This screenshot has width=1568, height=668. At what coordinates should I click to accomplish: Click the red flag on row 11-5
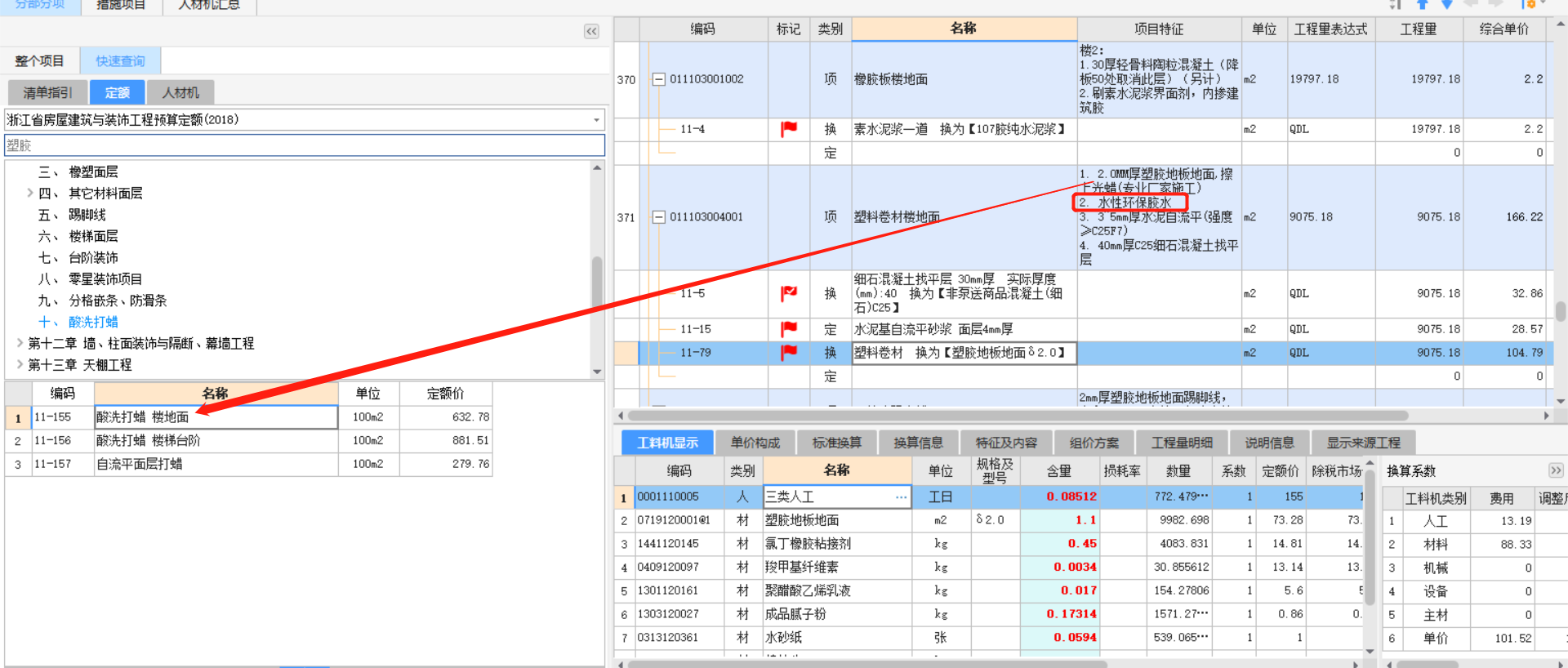click(789, 293)
